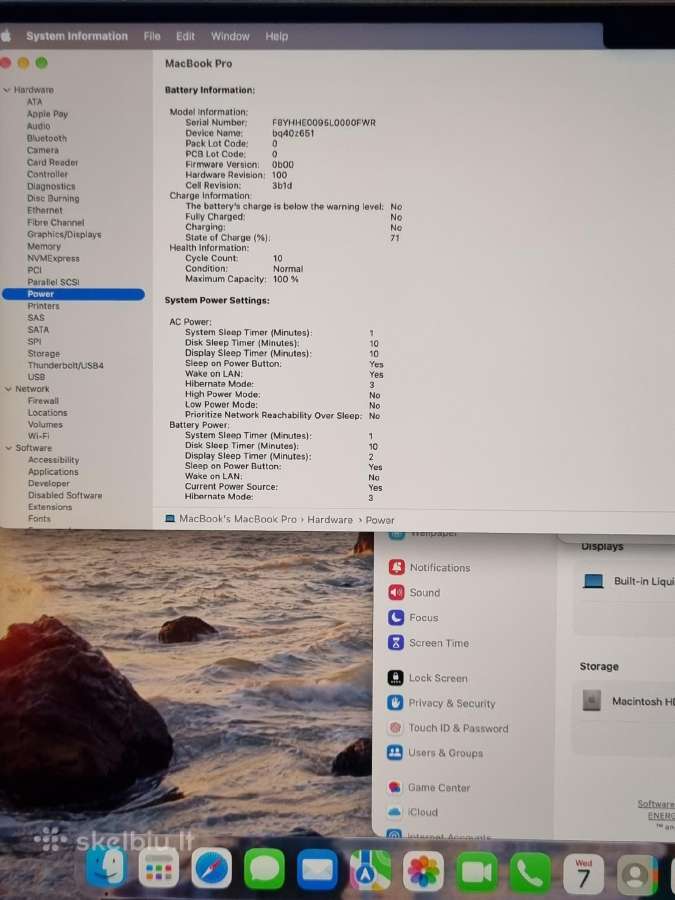Viewport: 675px width, 900px height.
Task: Open the Apple menu
Action: tap(7, 36)
